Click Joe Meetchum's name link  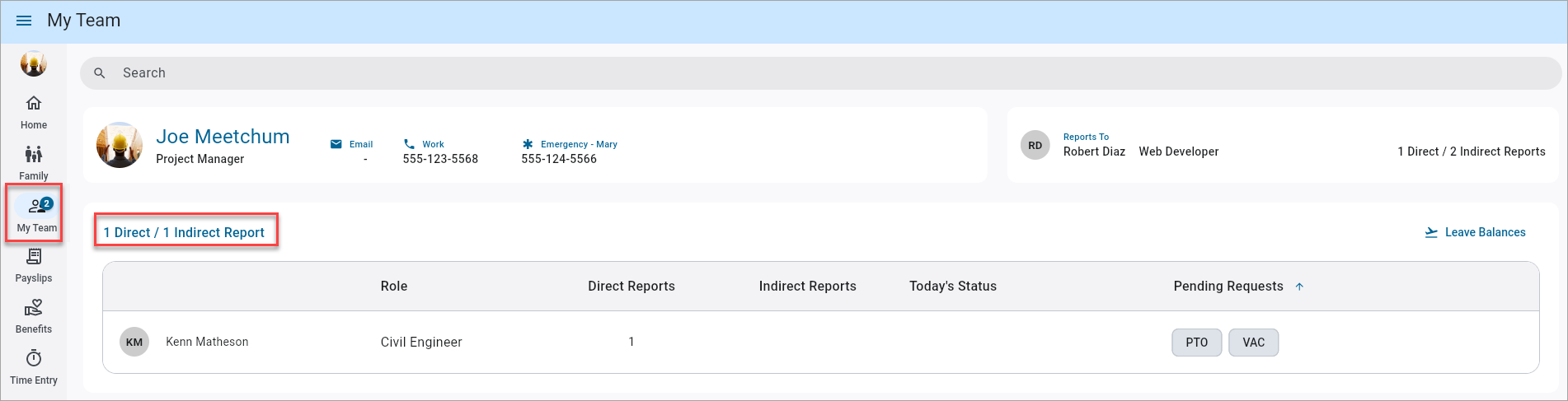tap(223, 137)
